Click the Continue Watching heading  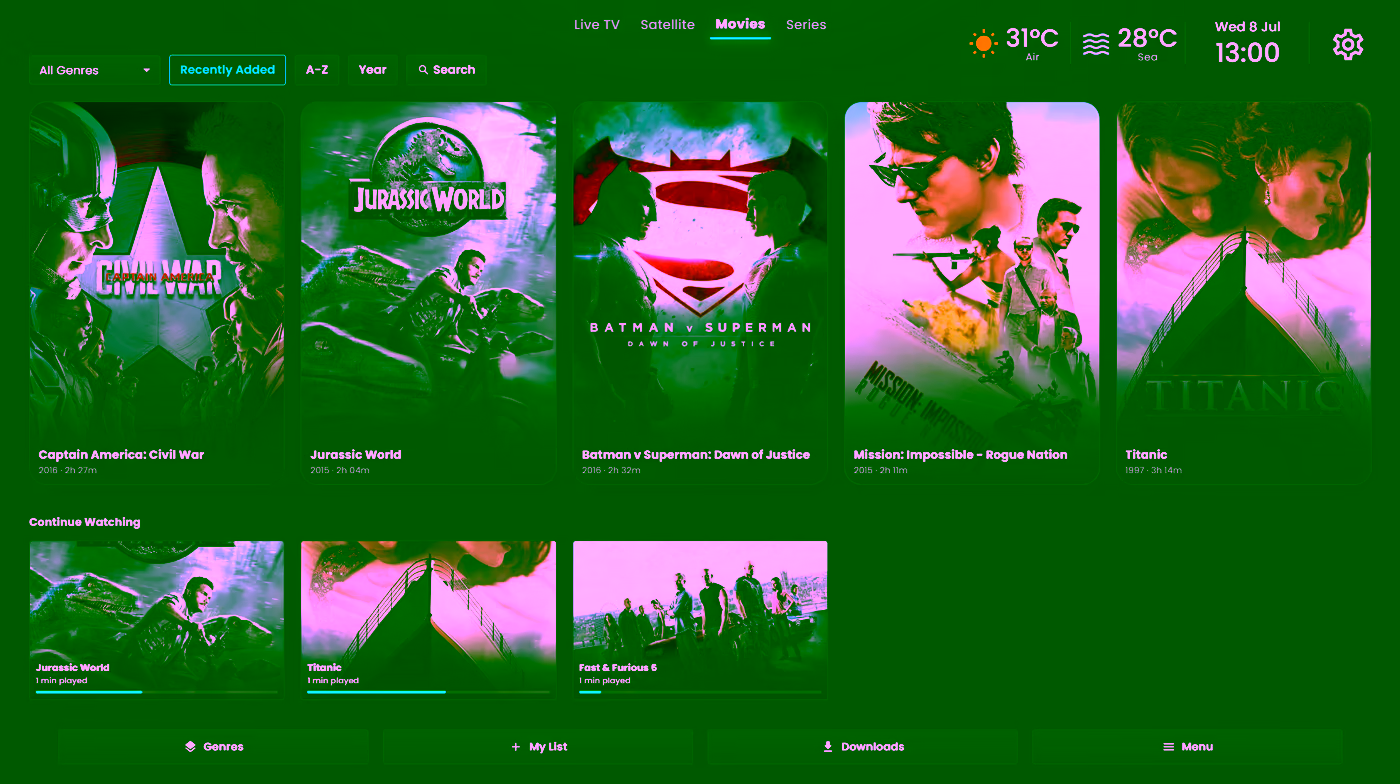(85, 522)
